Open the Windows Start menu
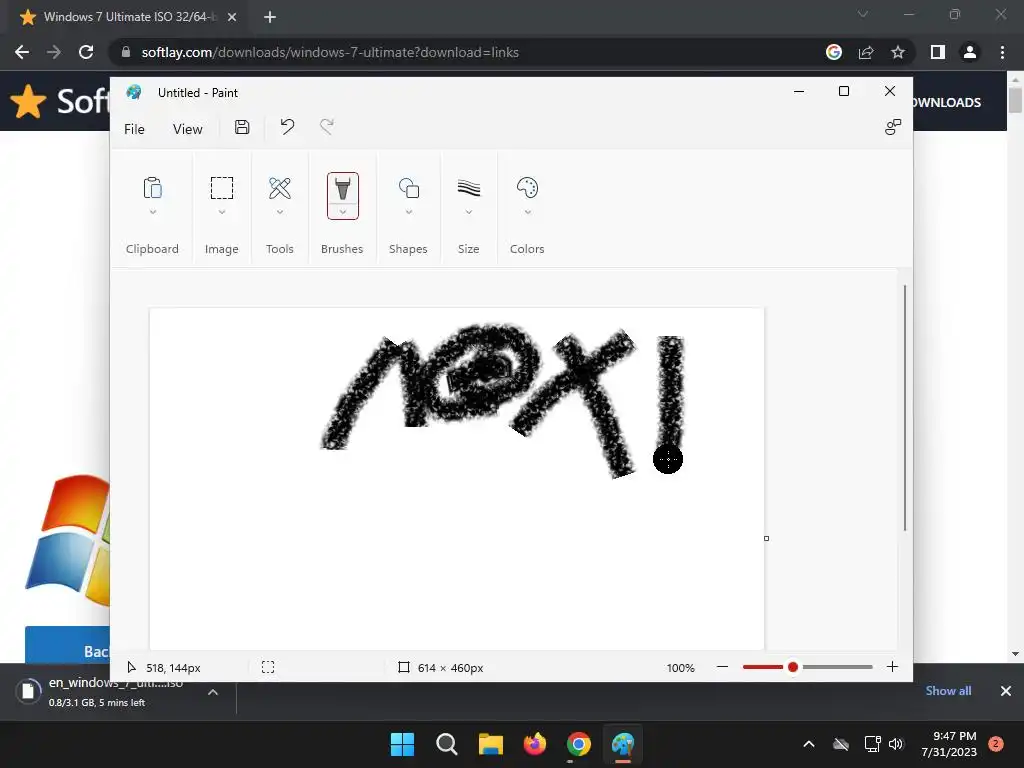1024x768 pixels. [x=402, y=744]
